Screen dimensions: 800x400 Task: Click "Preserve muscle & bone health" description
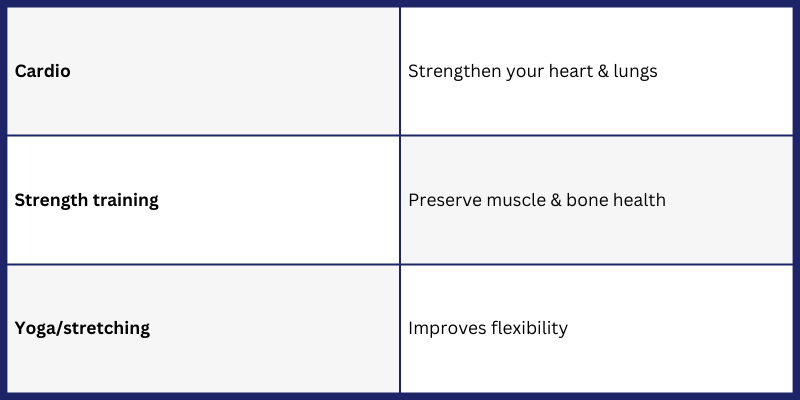537,200
